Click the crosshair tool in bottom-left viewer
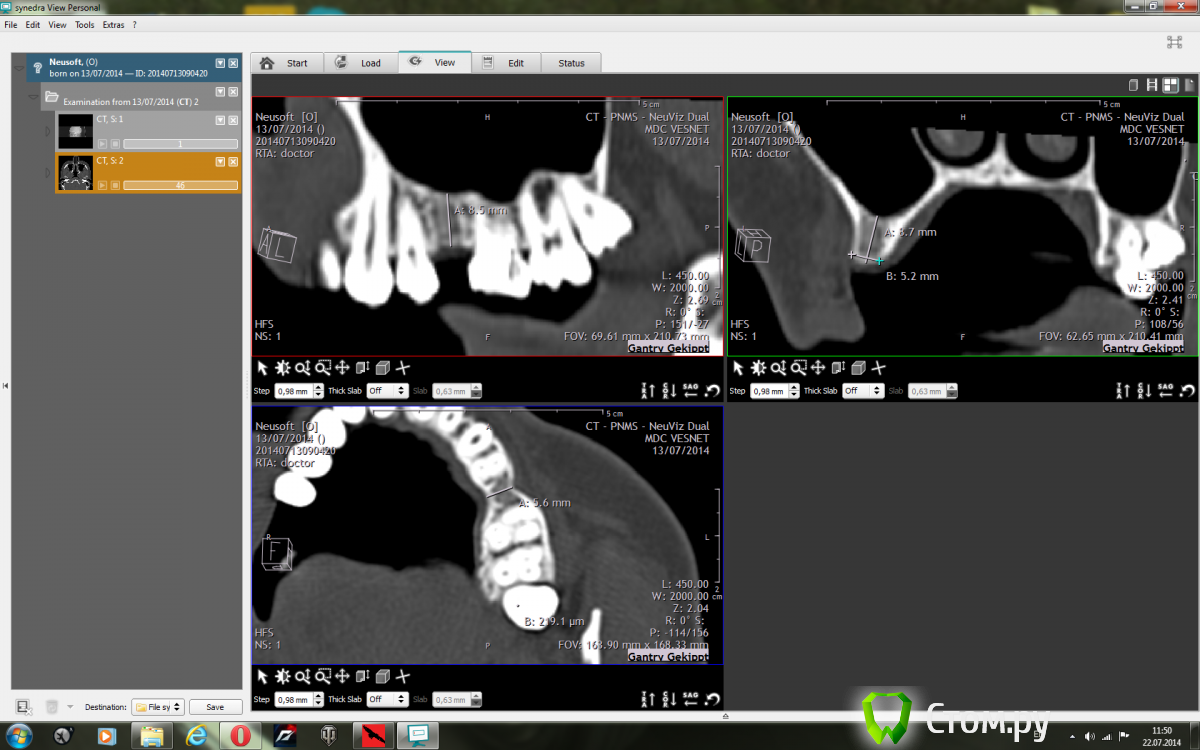This screenshot has width=1200, height=750. click(x=403, y=677)
